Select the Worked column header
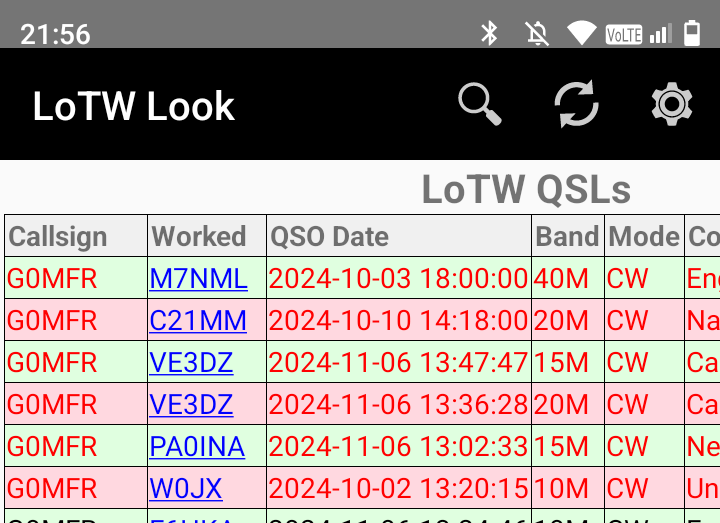 207,236
